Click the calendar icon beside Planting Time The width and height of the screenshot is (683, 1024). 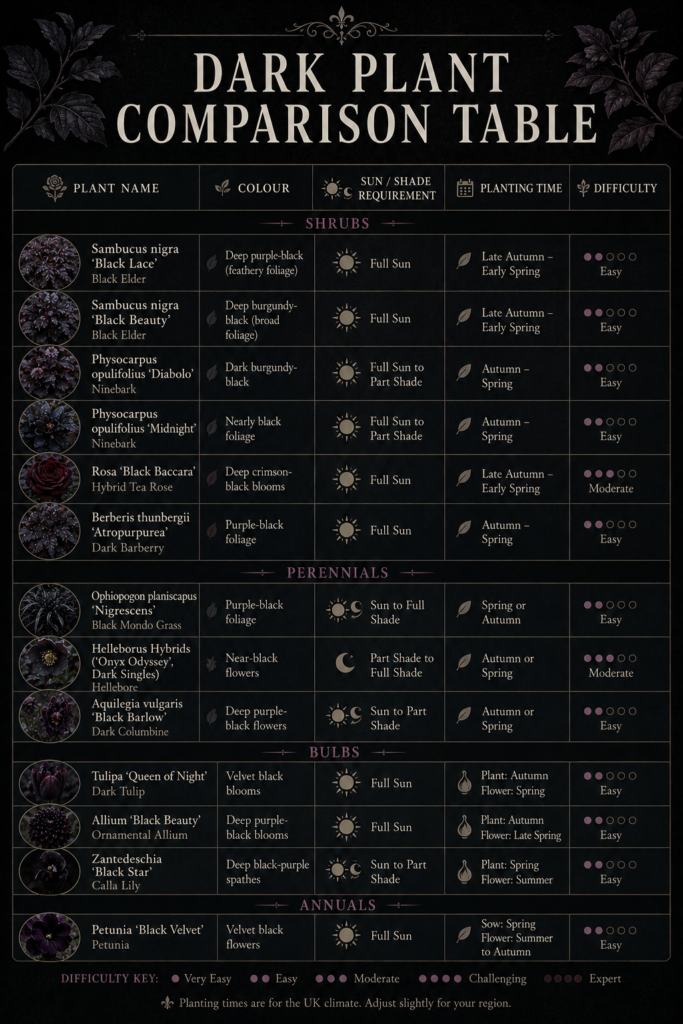tap(465, 188)
